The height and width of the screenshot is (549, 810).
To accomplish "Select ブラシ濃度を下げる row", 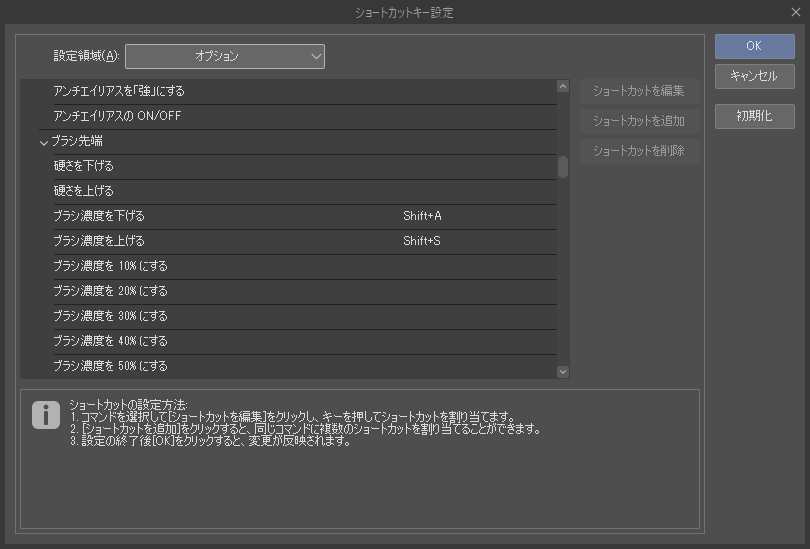I will coord(305,216).
